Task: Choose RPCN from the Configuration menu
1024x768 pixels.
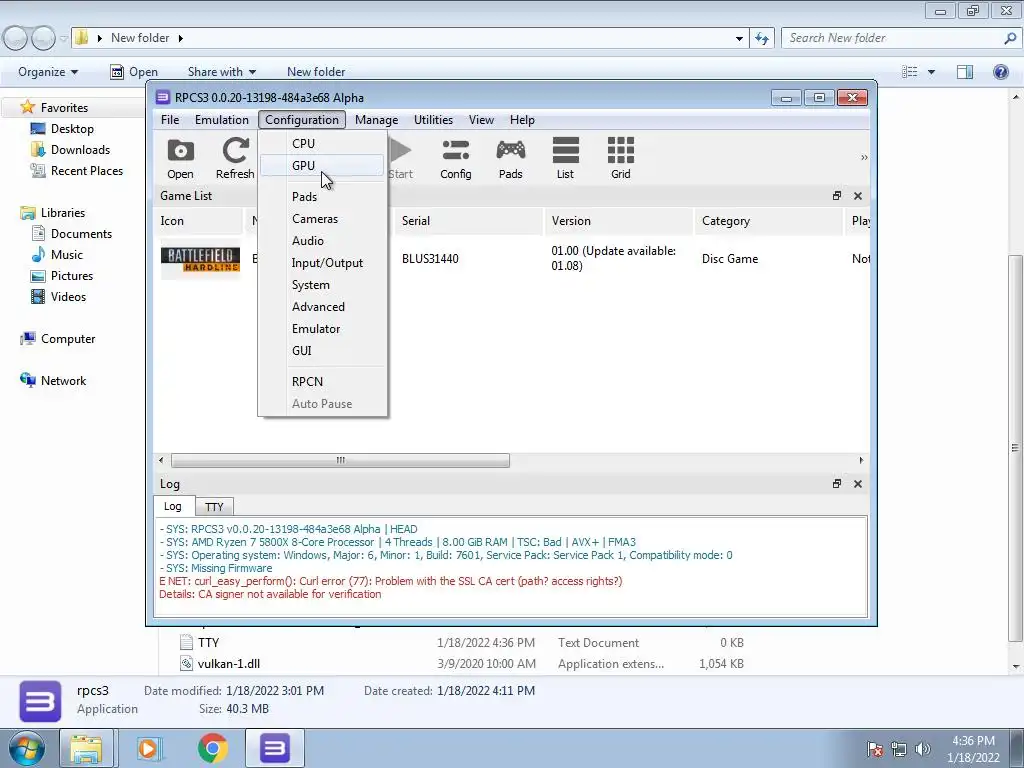Action: pos(323,382)
